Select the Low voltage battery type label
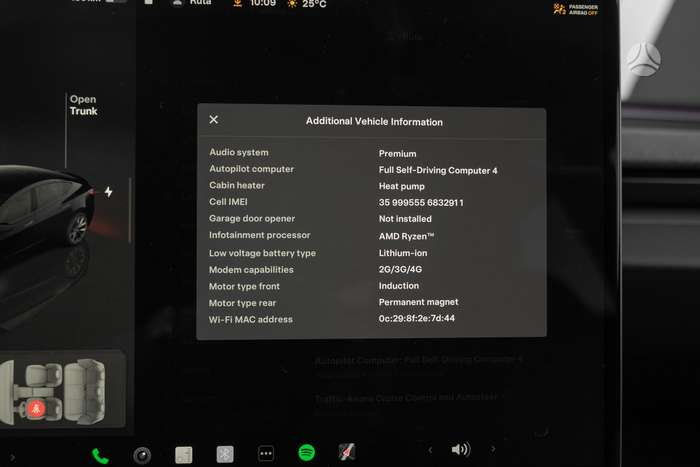 [262, 253]
